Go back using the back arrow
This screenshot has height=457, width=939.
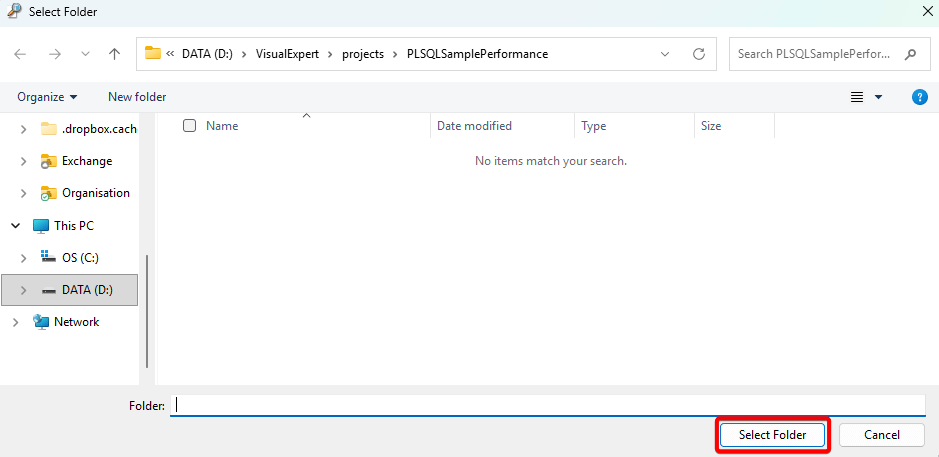click(20, 54)
